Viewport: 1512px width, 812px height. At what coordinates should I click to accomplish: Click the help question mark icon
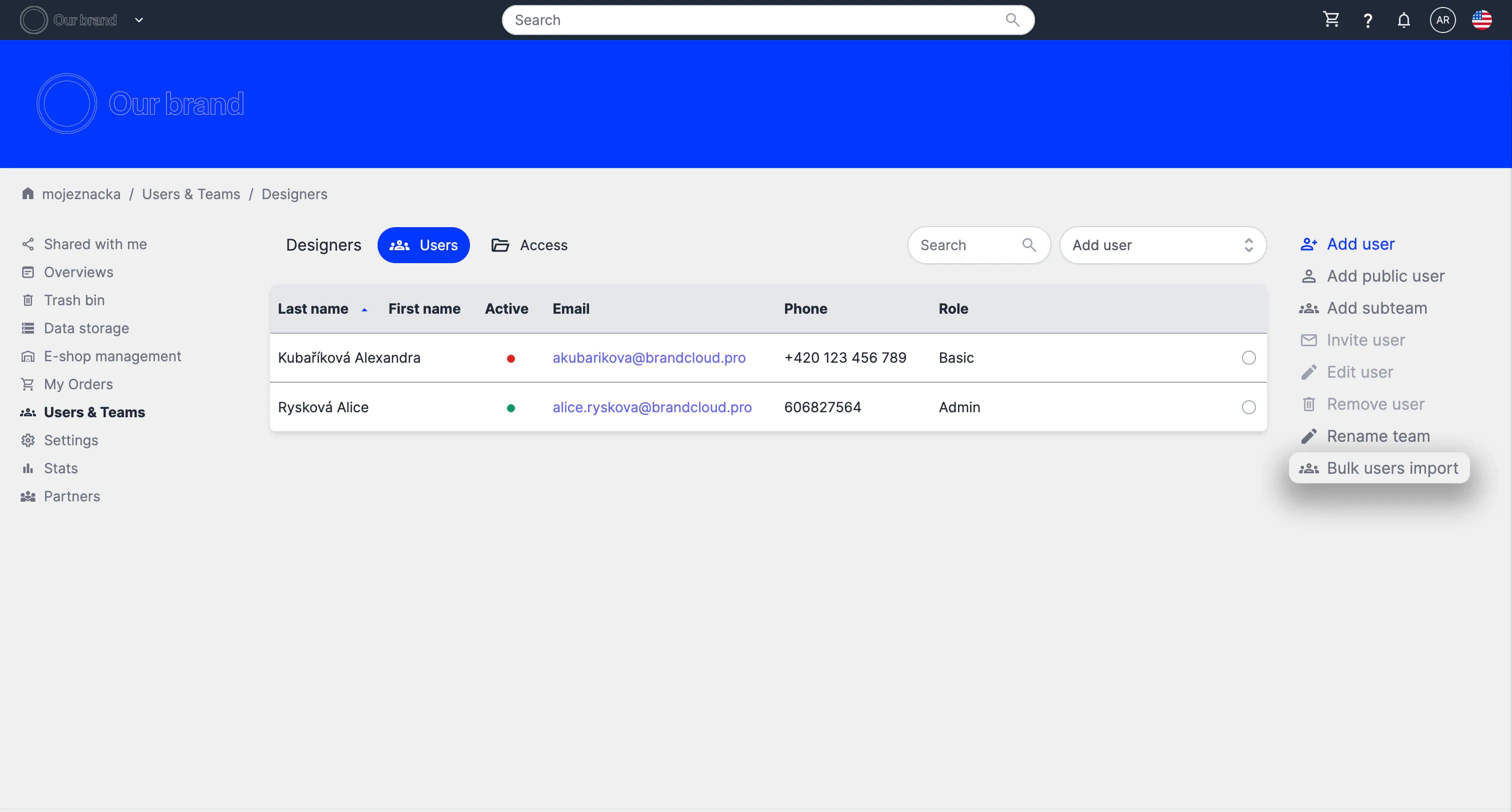(x=1367, y=21)
